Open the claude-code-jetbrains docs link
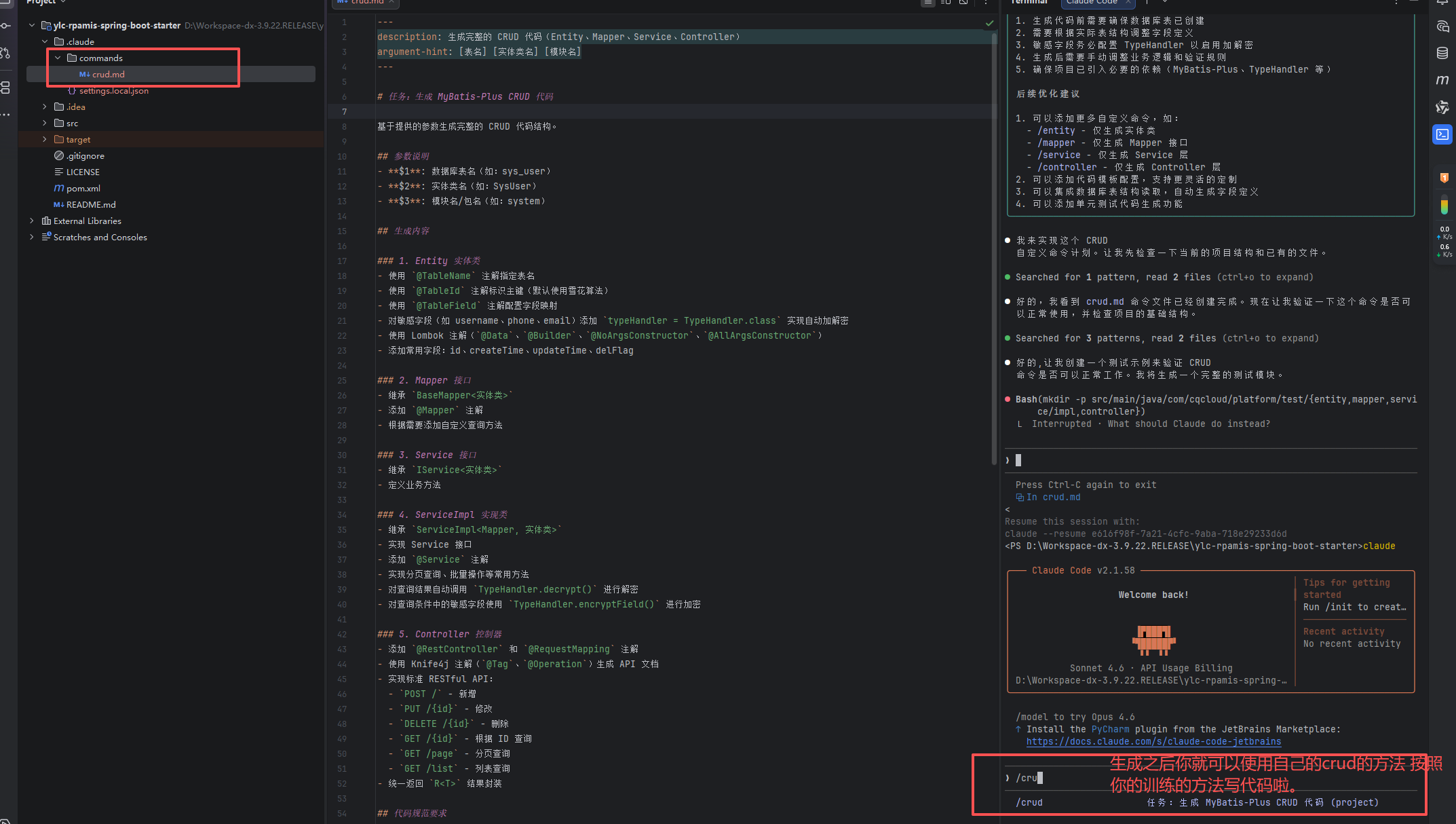Viewport: 1456px width, 824px height. (x=1153, y=742)
